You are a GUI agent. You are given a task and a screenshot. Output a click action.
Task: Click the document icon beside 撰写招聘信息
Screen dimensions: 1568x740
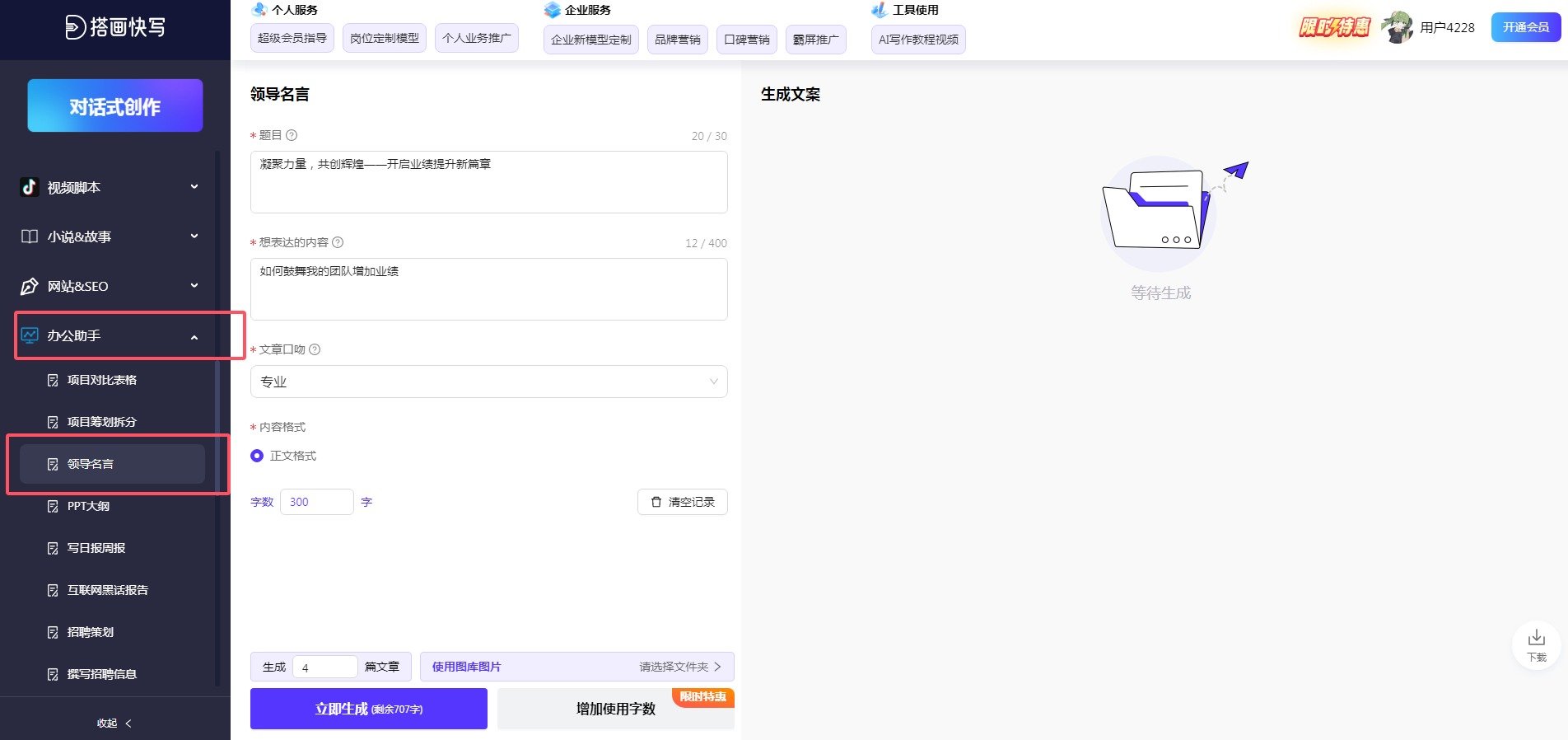[x=53, y=674]
